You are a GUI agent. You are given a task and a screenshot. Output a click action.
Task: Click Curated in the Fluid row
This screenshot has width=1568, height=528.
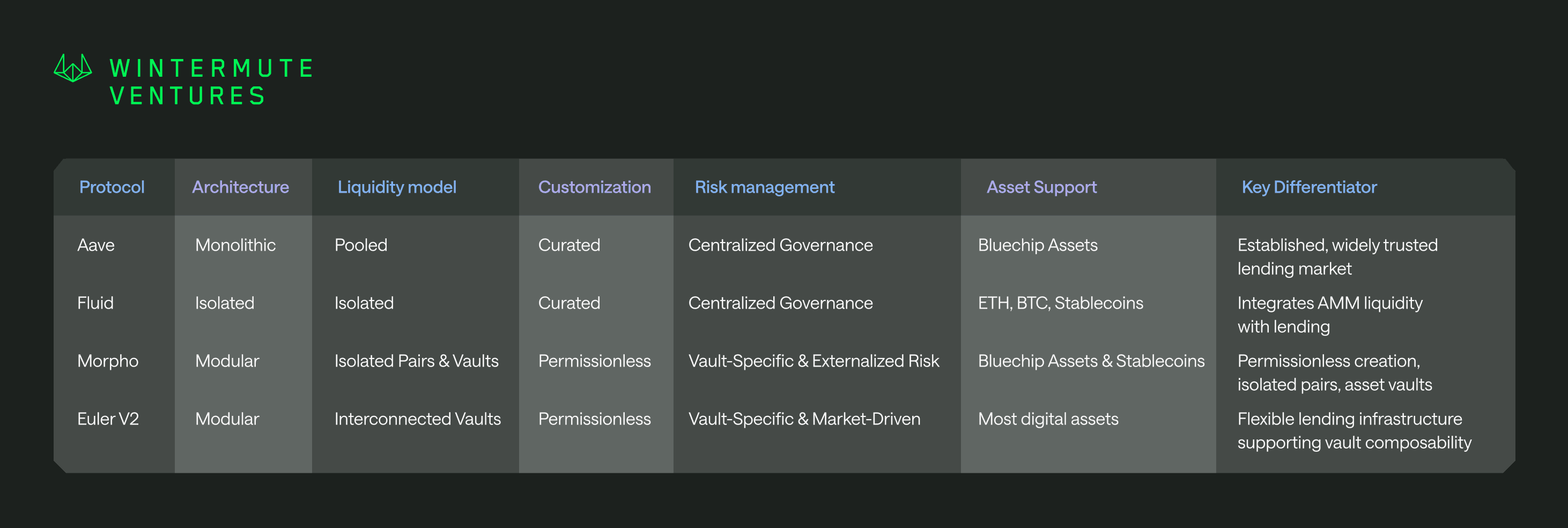point(569,303)
